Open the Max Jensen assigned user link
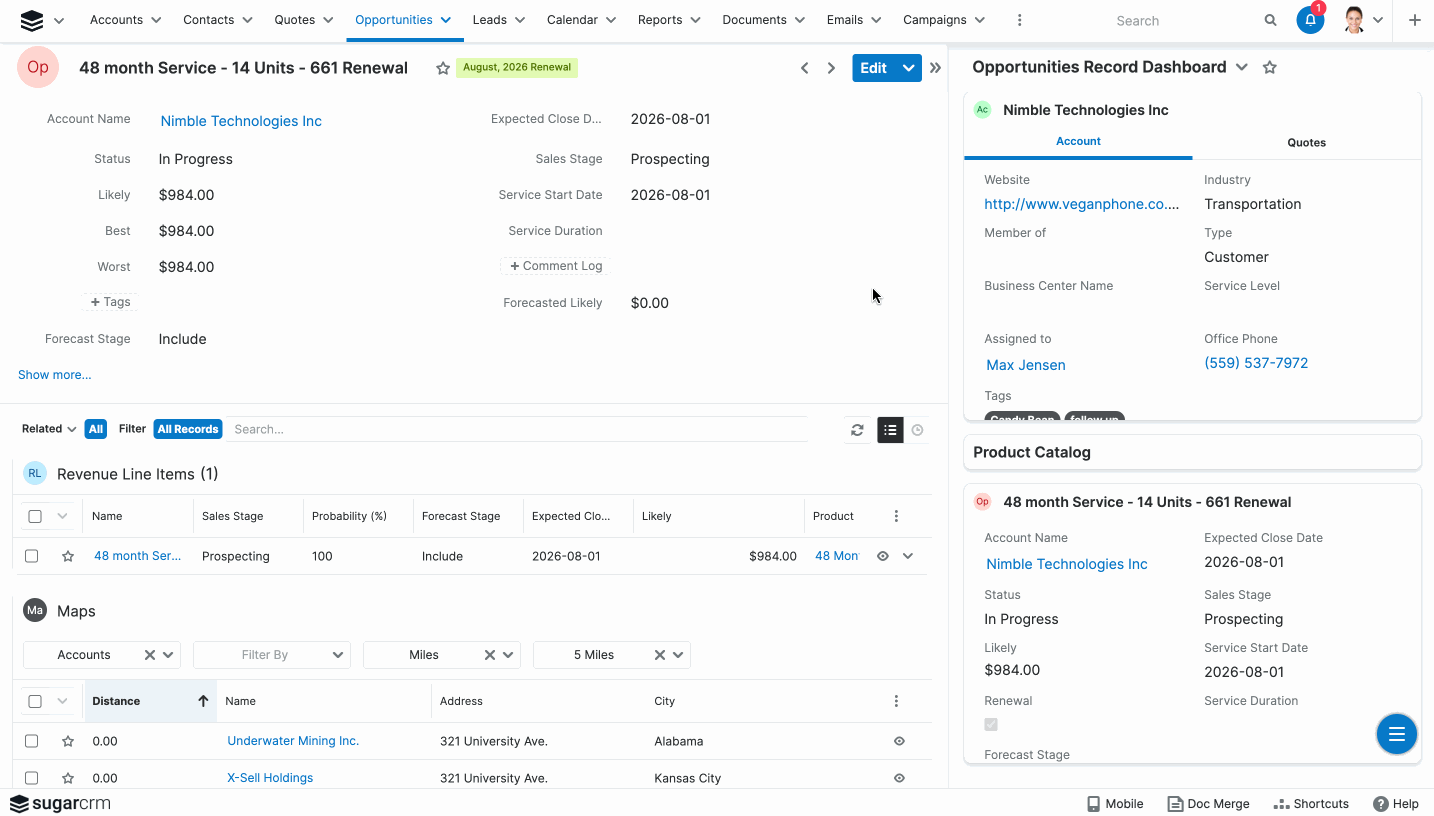 (1026, 365)
